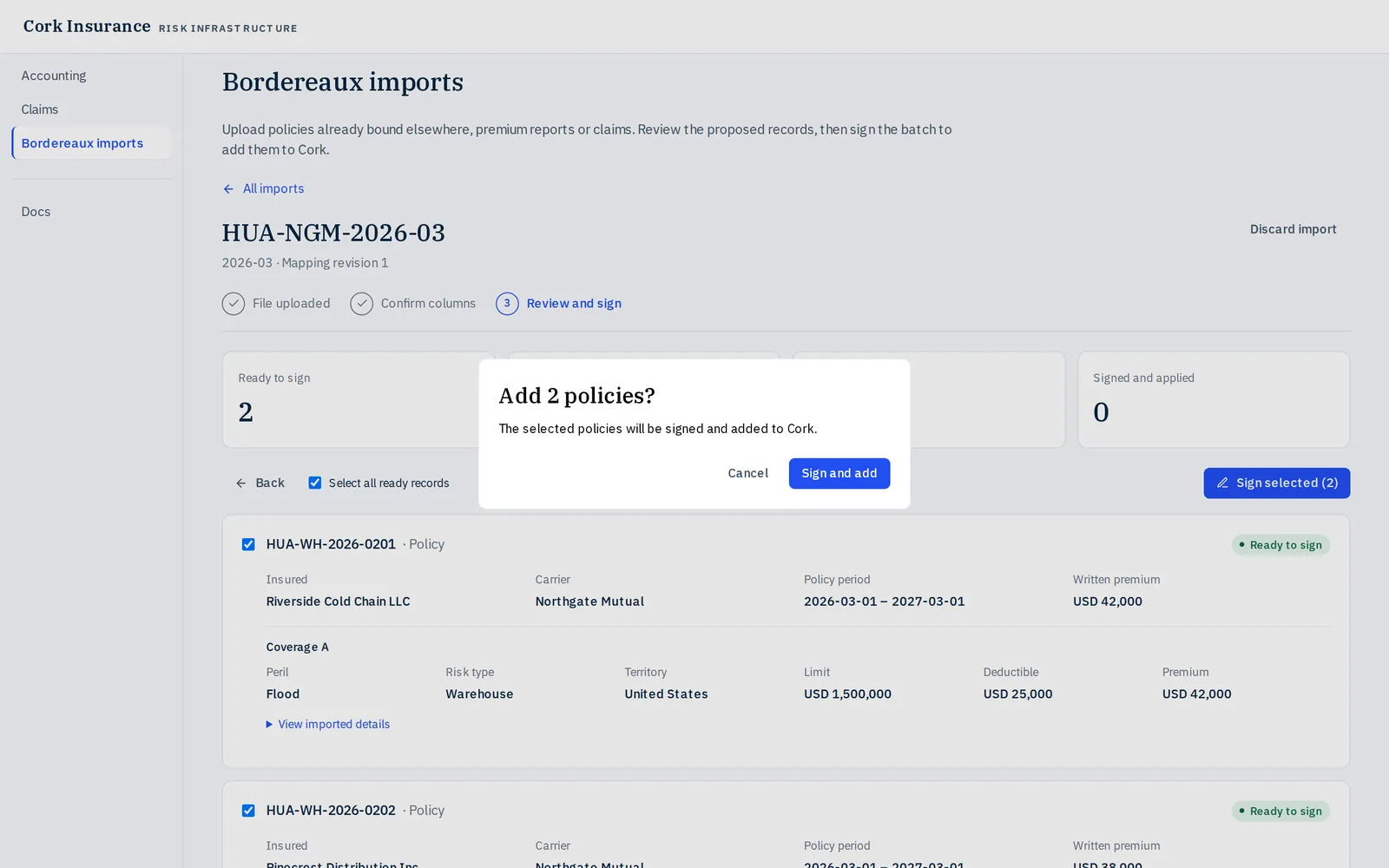Screen dimensions: 1389x868
Task: Click the left arrow icon next to Back
Action: (x=241, y=483)
